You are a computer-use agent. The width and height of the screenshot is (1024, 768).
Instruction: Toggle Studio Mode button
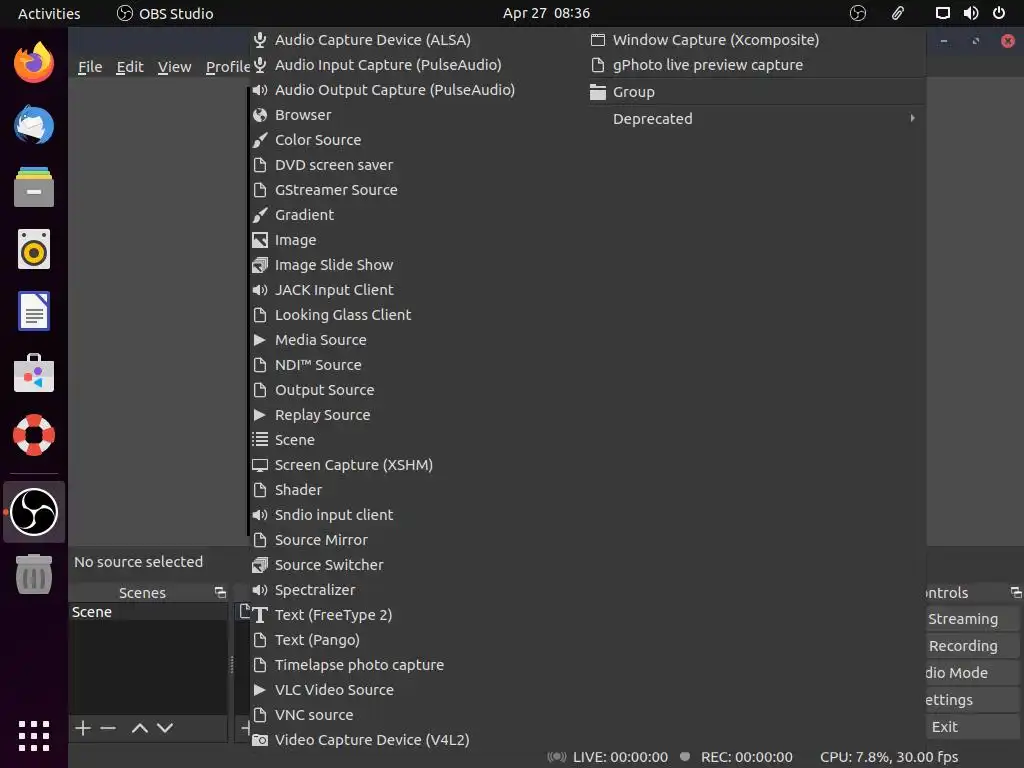coord(972,673)
